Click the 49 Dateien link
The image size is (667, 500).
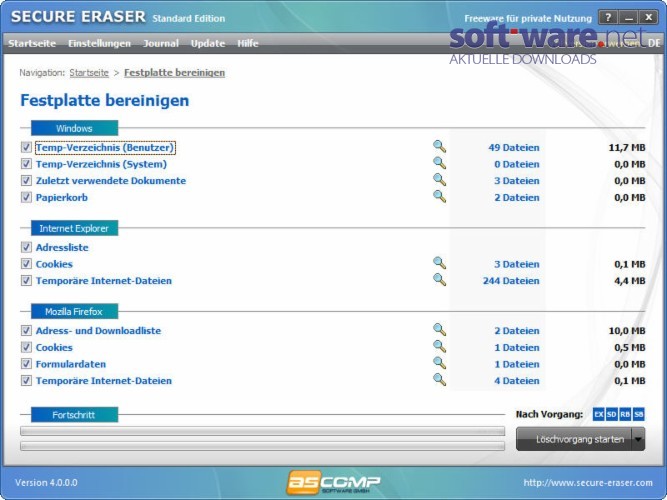tap(514, 148)
